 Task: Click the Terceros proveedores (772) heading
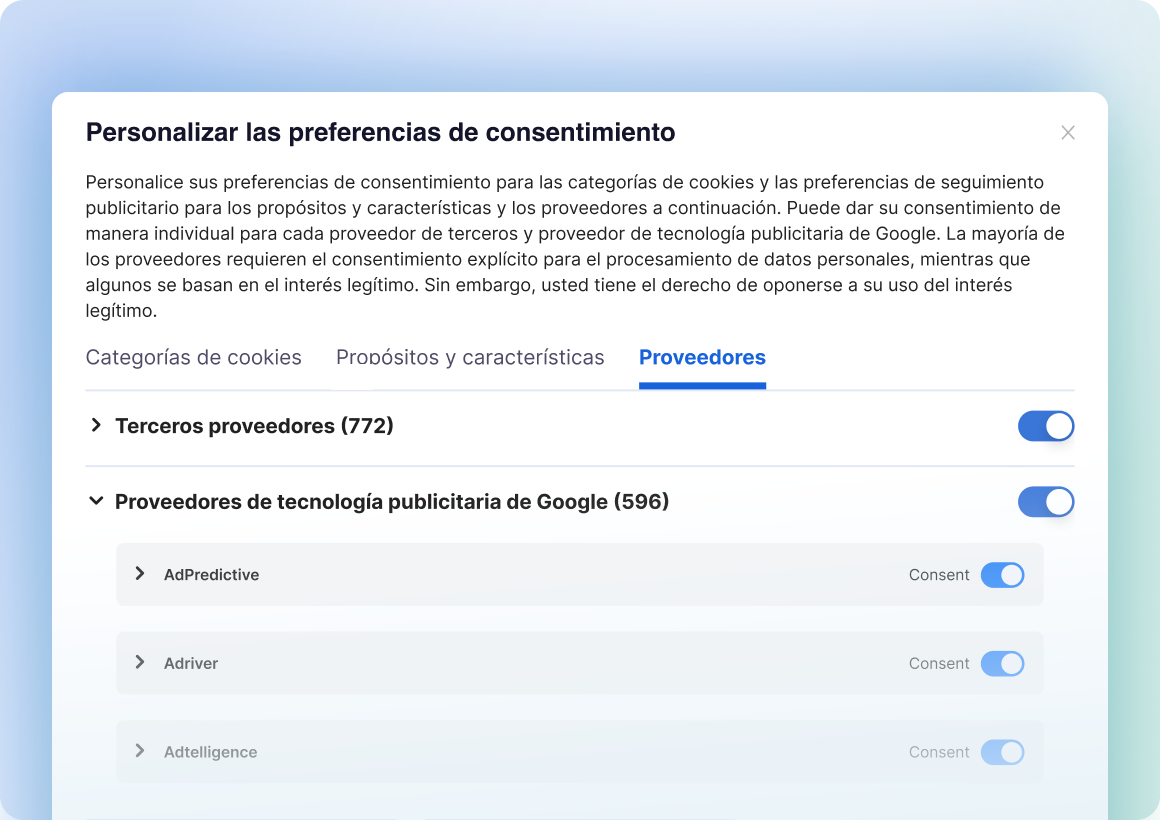tap(254, 426)
